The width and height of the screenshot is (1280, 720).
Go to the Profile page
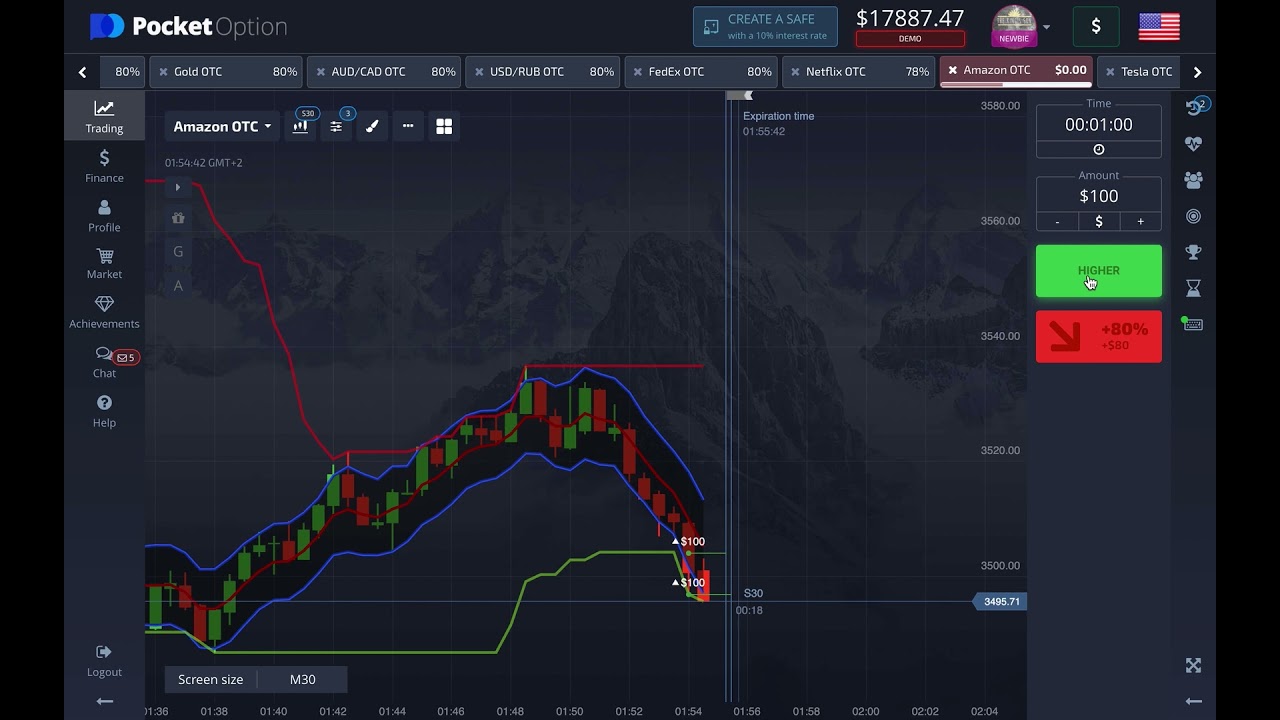coord(104,215)
